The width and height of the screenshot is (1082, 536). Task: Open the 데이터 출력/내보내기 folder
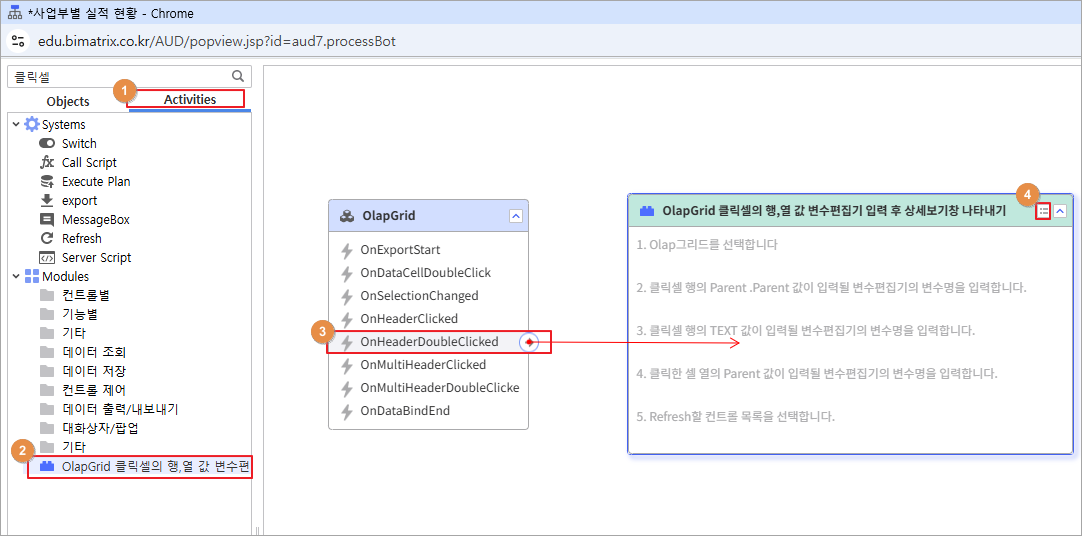tap(121, 409)
